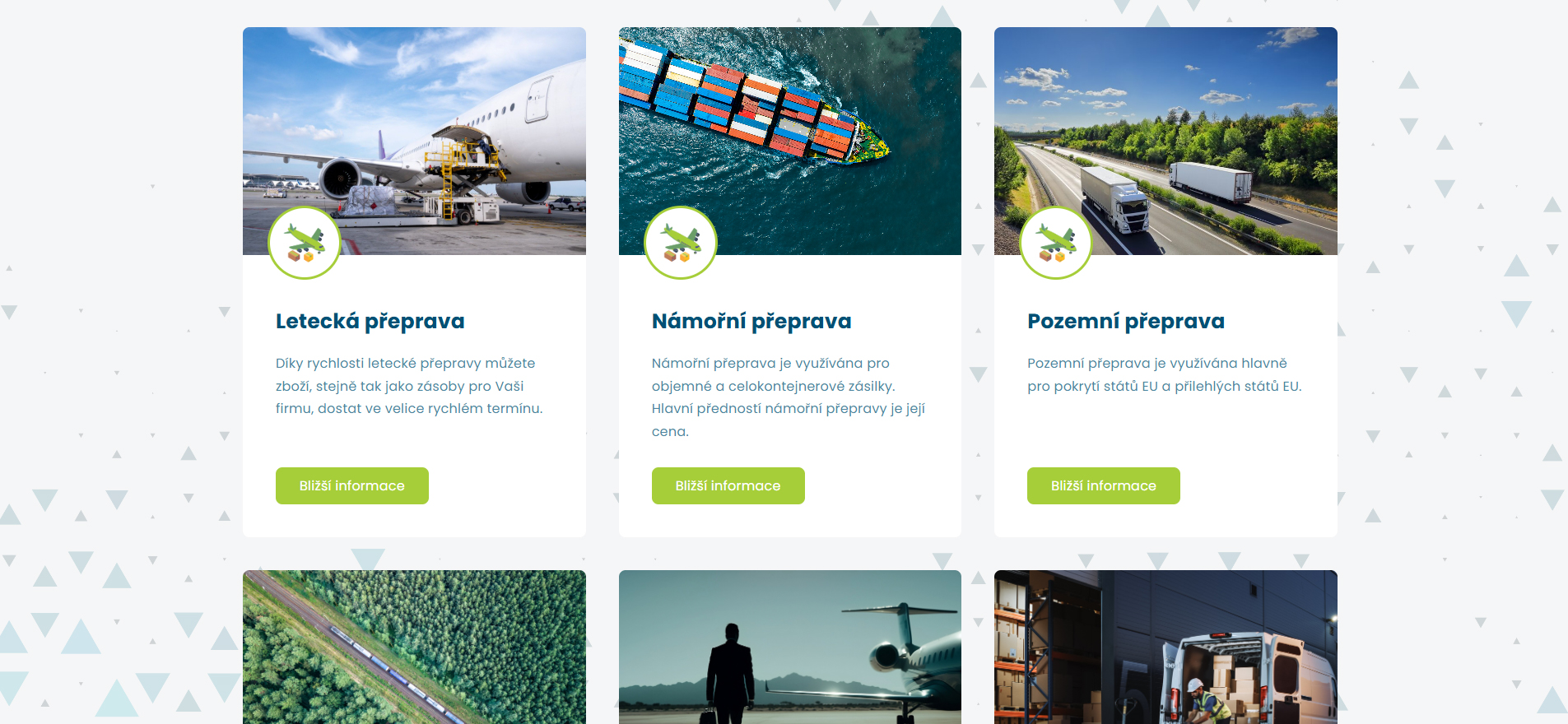1568x724 pixels.
Task: Open Bližší informace for Námořní přeprava
Action: pos(728,485)
